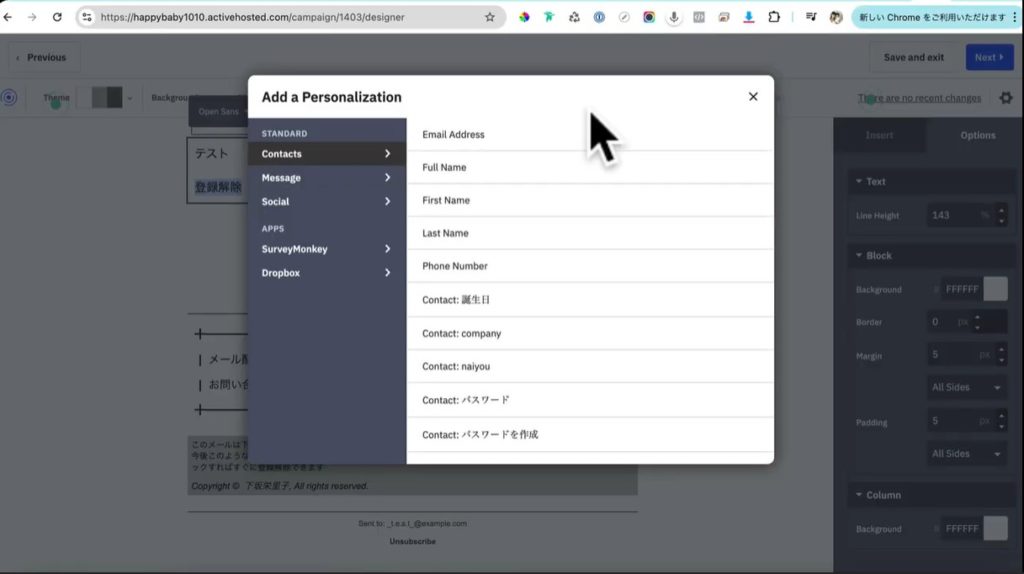Image resolution: width=1024 pixels, height=574 pixels.
Task: Expand the Message category chevron
Action: pyautogui.click(x=387, y=178)
